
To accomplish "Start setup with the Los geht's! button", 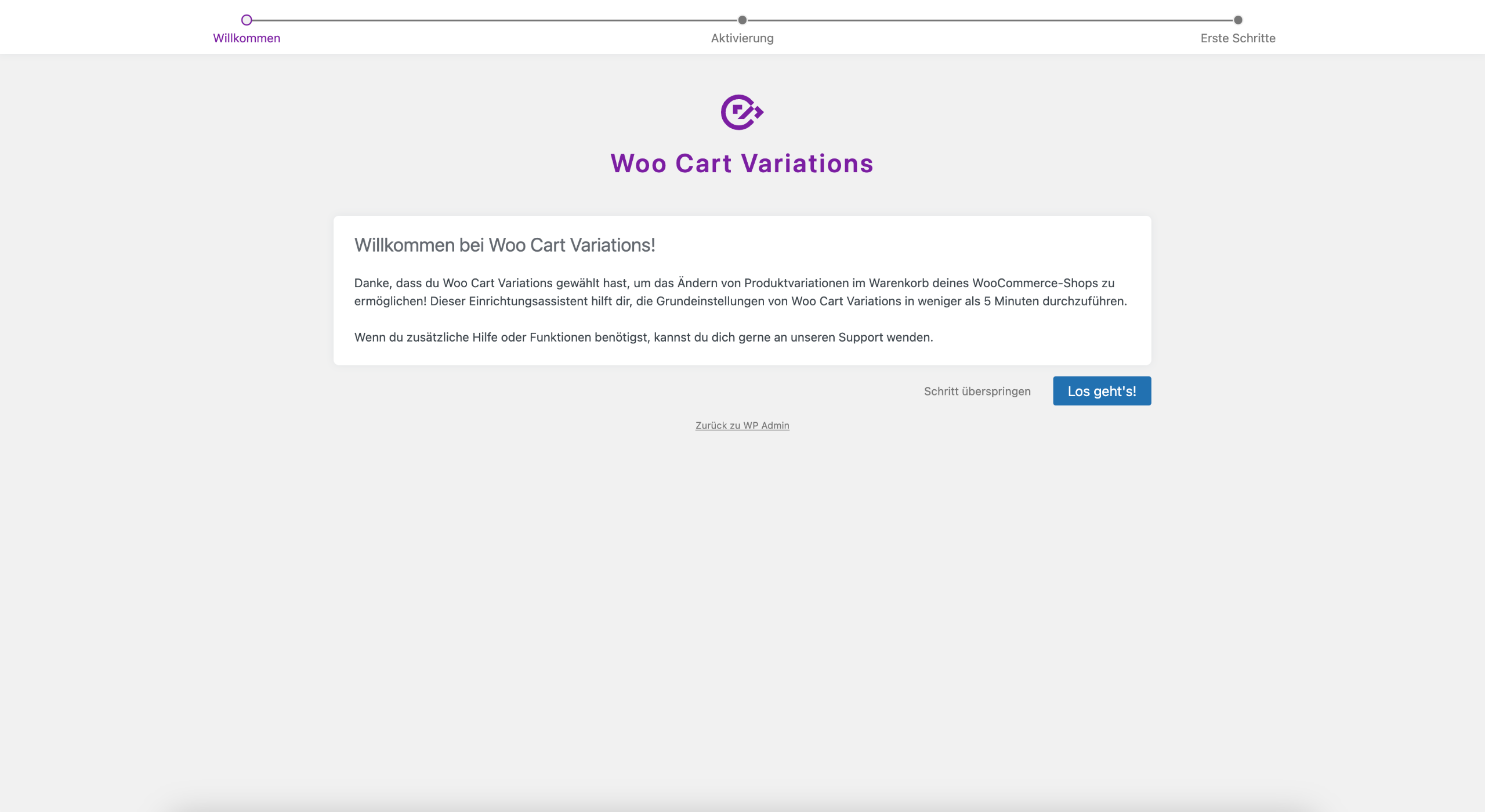I will (1102, 391).
